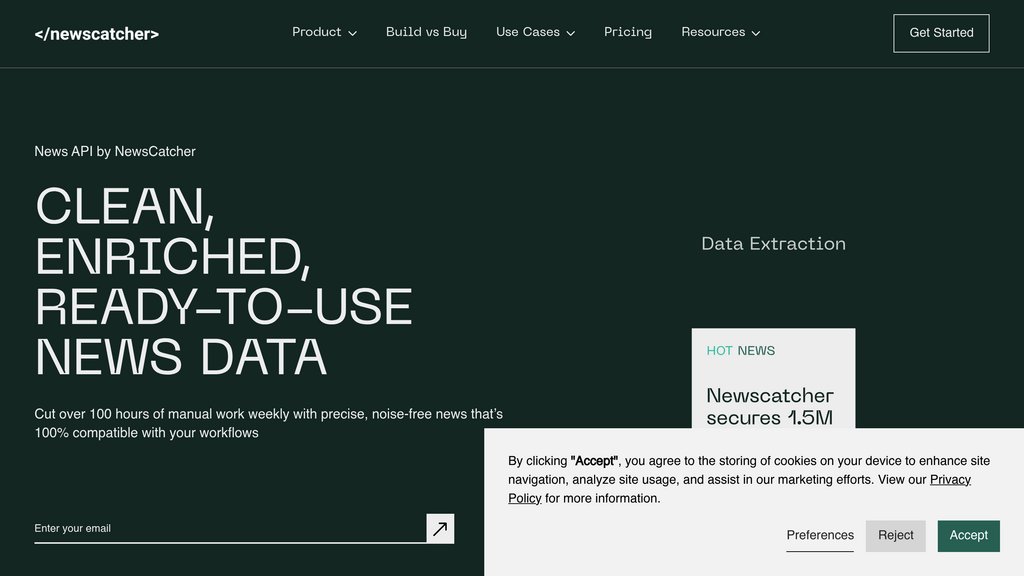Expand the Product dropdown menu
1024x576 pixels.
324,32
